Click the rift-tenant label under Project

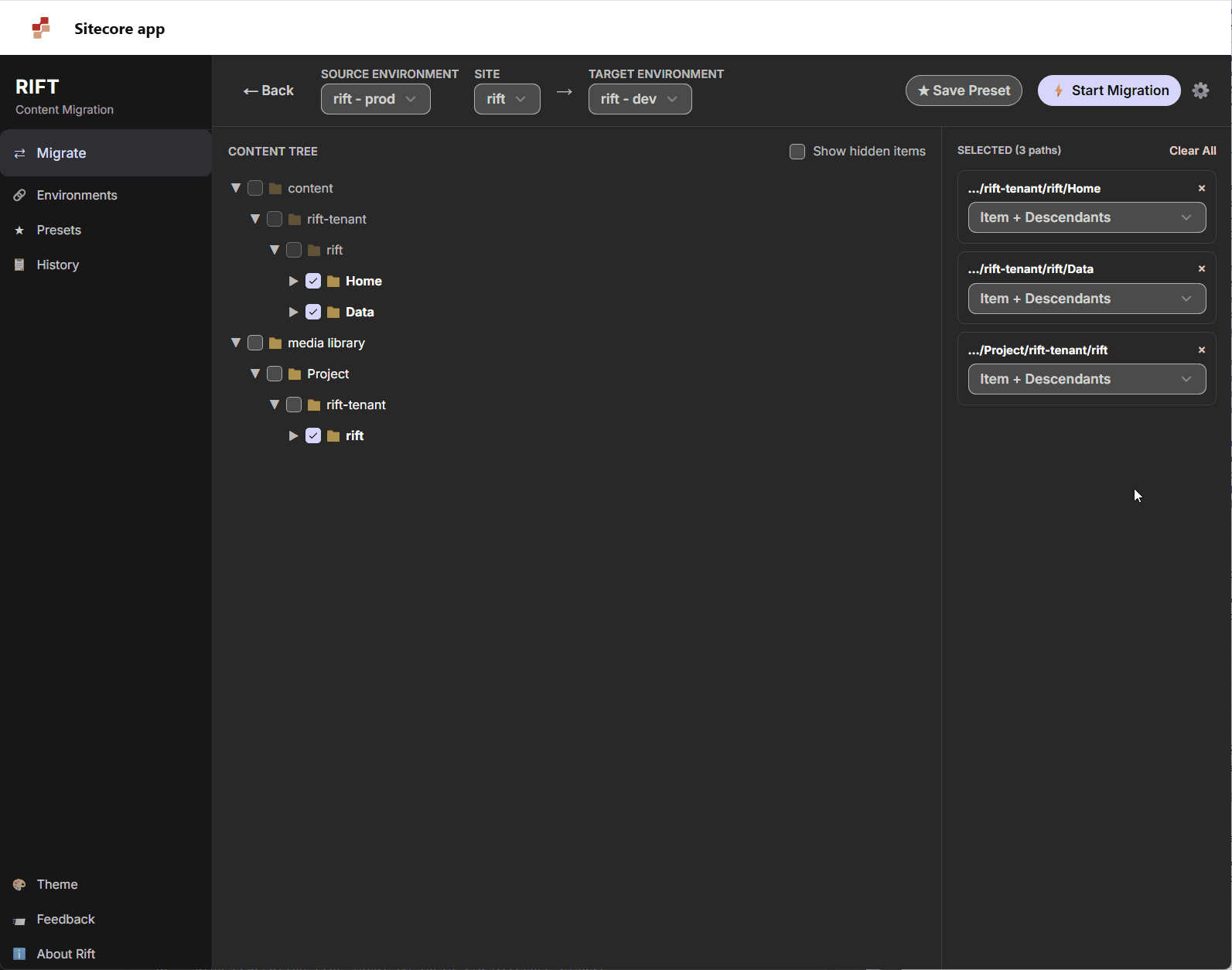(356, 405)
